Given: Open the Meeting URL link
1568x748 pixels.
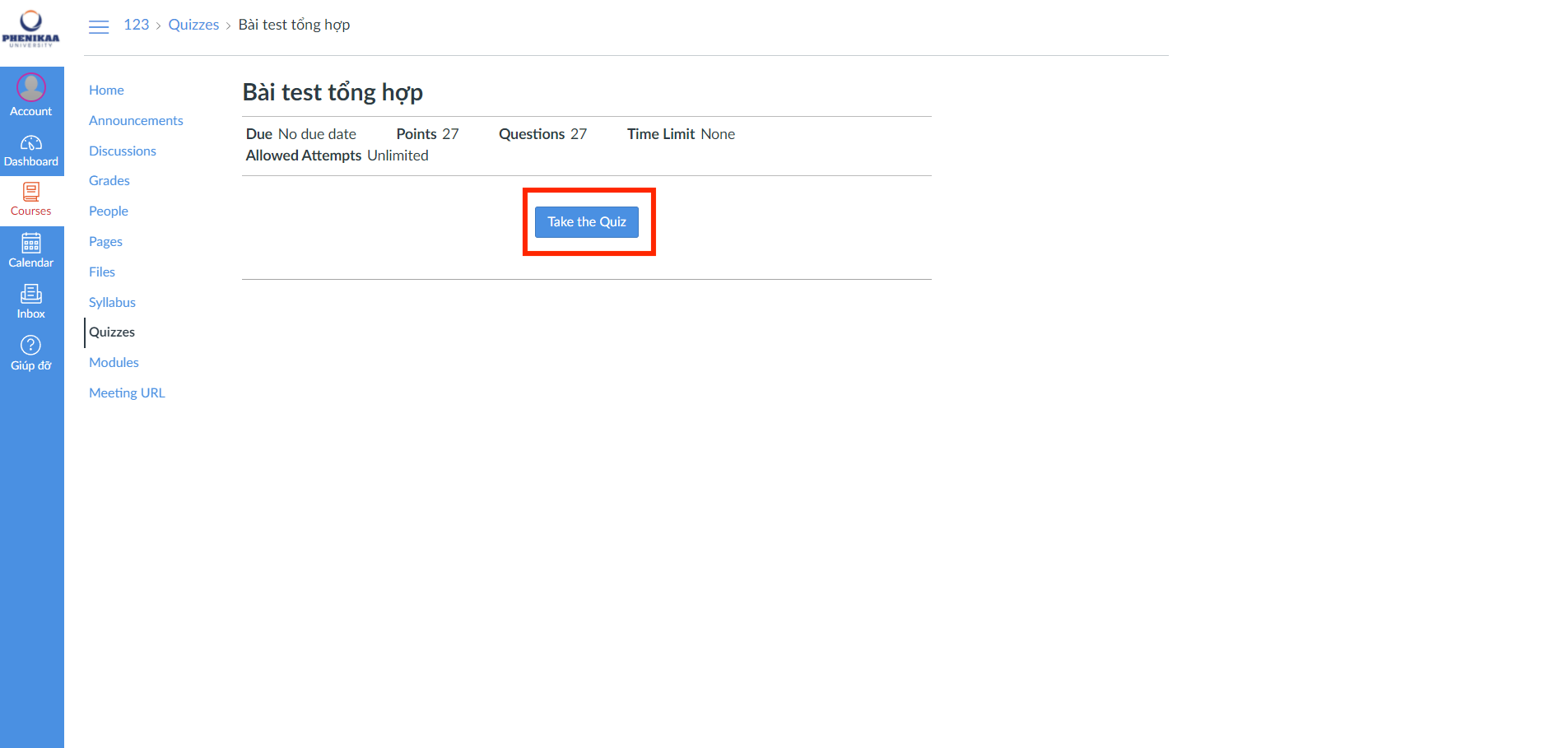Looking at the screenshot, I should pos(127,393).
